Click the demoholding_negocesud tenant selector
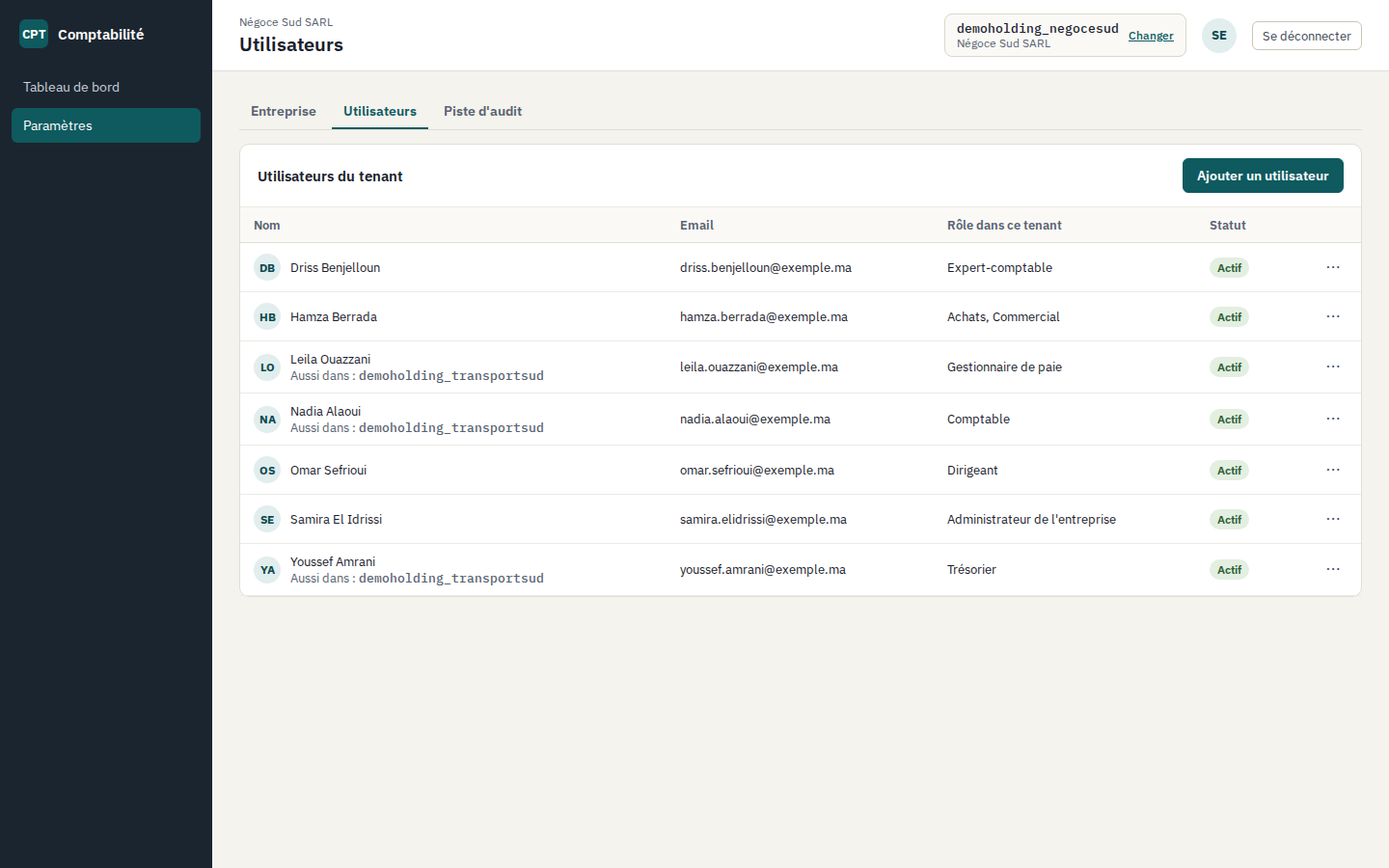1389x868 pixels. [1065, 36]
